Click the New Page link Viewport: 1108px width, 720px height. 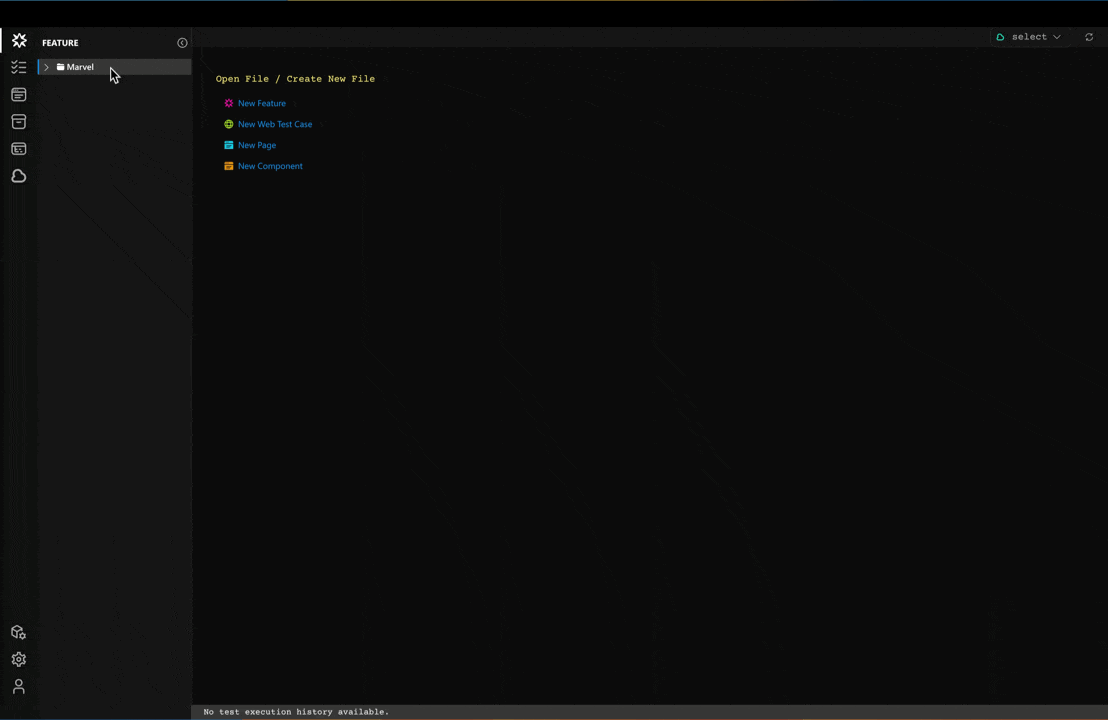[x=256, y=145]
